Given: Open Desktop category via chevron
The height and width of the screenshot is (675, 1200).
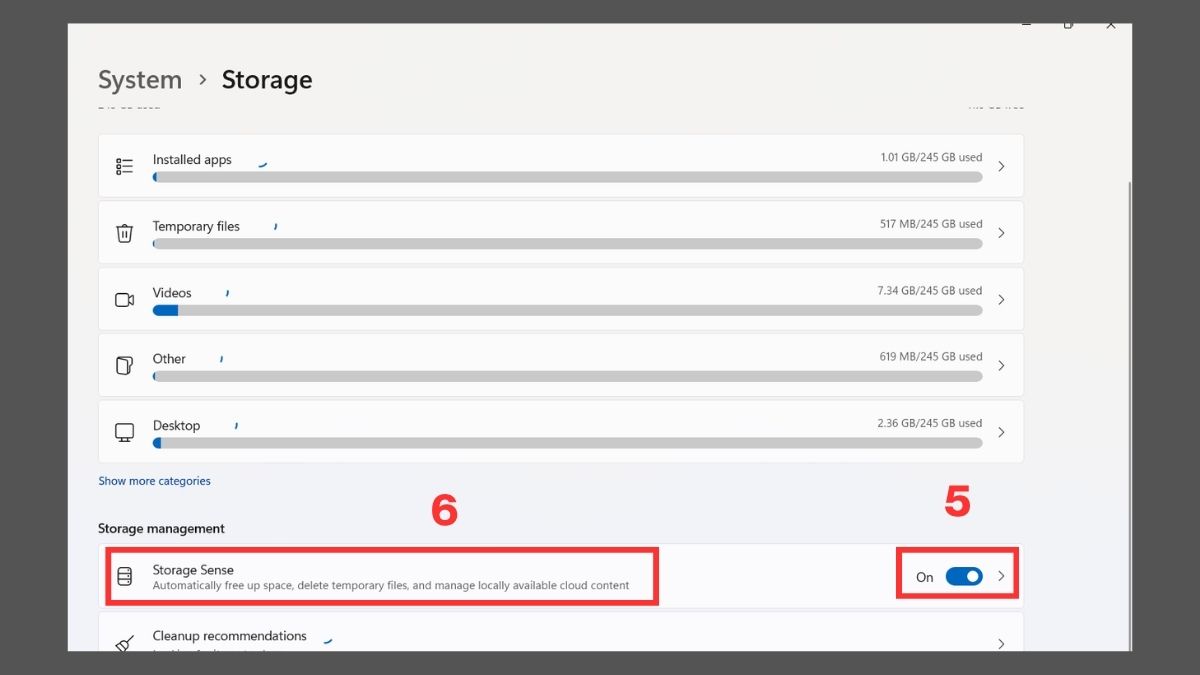Looking at the screenshot, I should [1001, 432].
